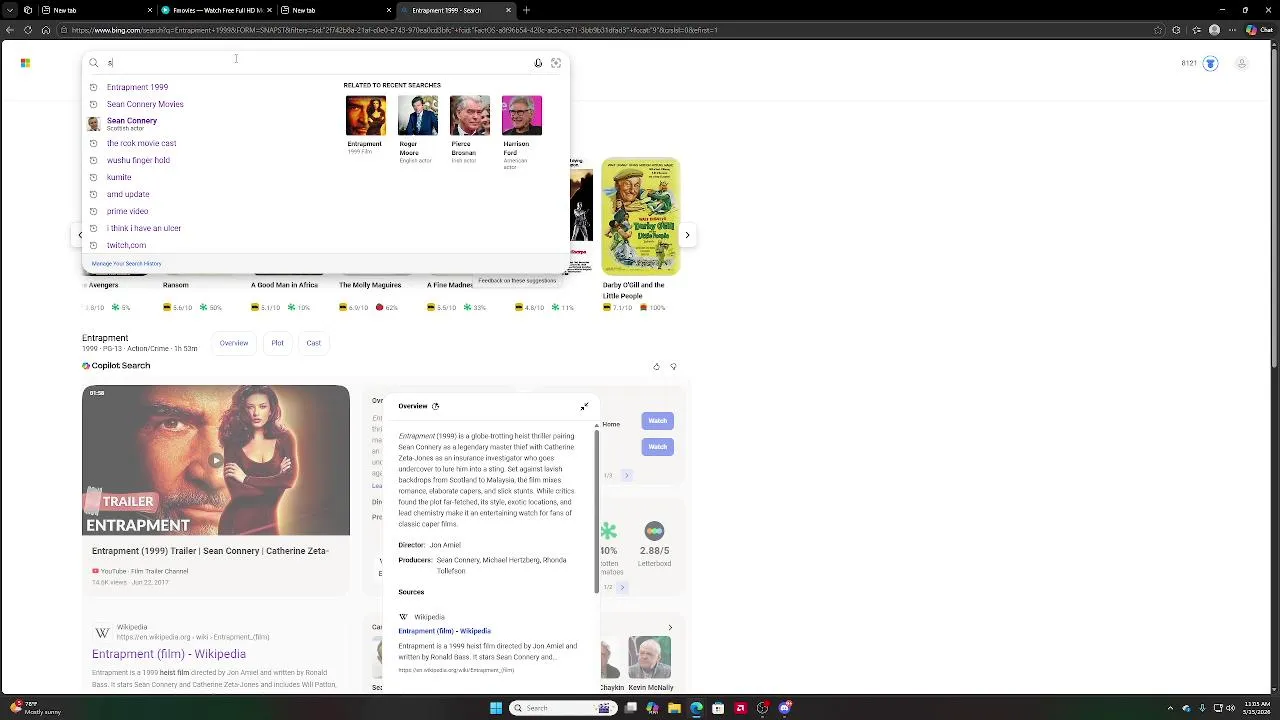Click the lower Watch button
Image resolution: width=1280 pixels, height=720 pixels.
[x=657, y=447]
